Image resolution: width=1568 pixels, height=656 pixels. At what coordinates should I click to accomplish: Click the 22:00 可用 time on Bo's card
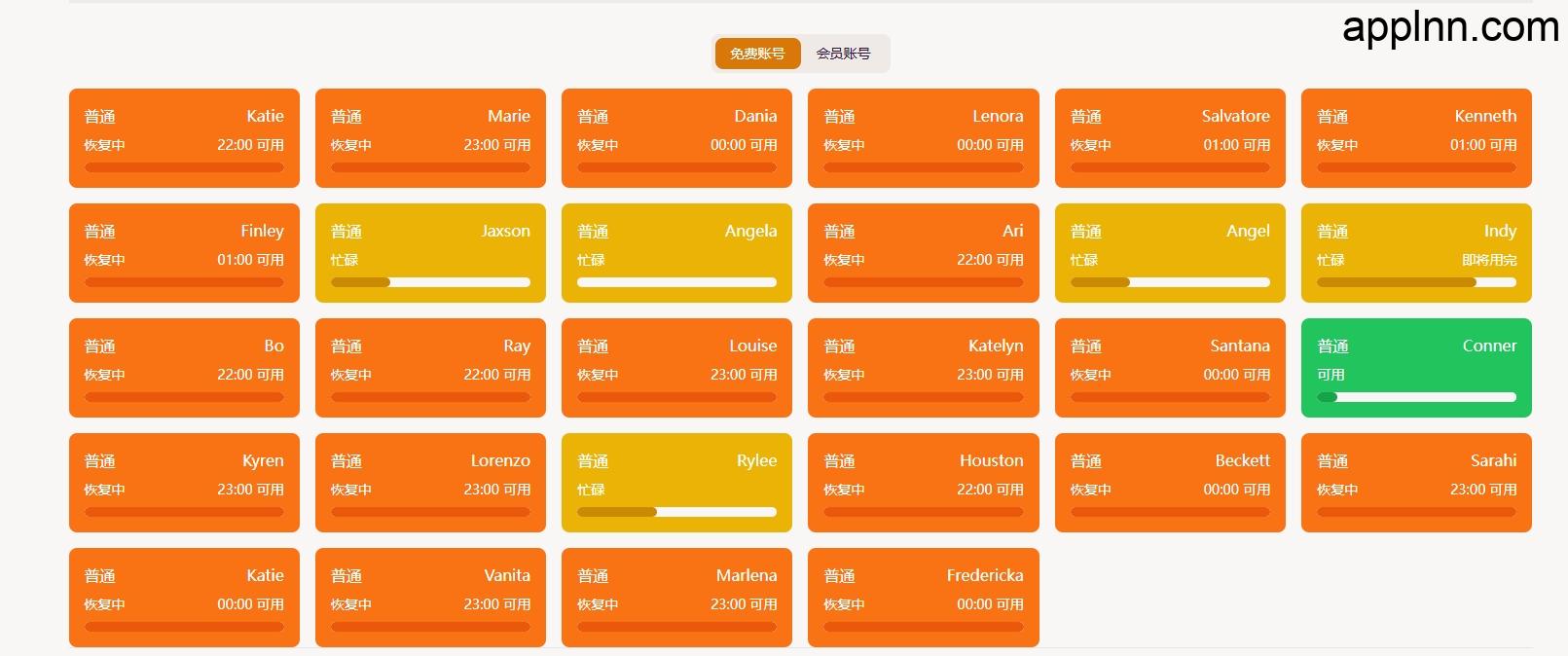(x=250, y=375)
